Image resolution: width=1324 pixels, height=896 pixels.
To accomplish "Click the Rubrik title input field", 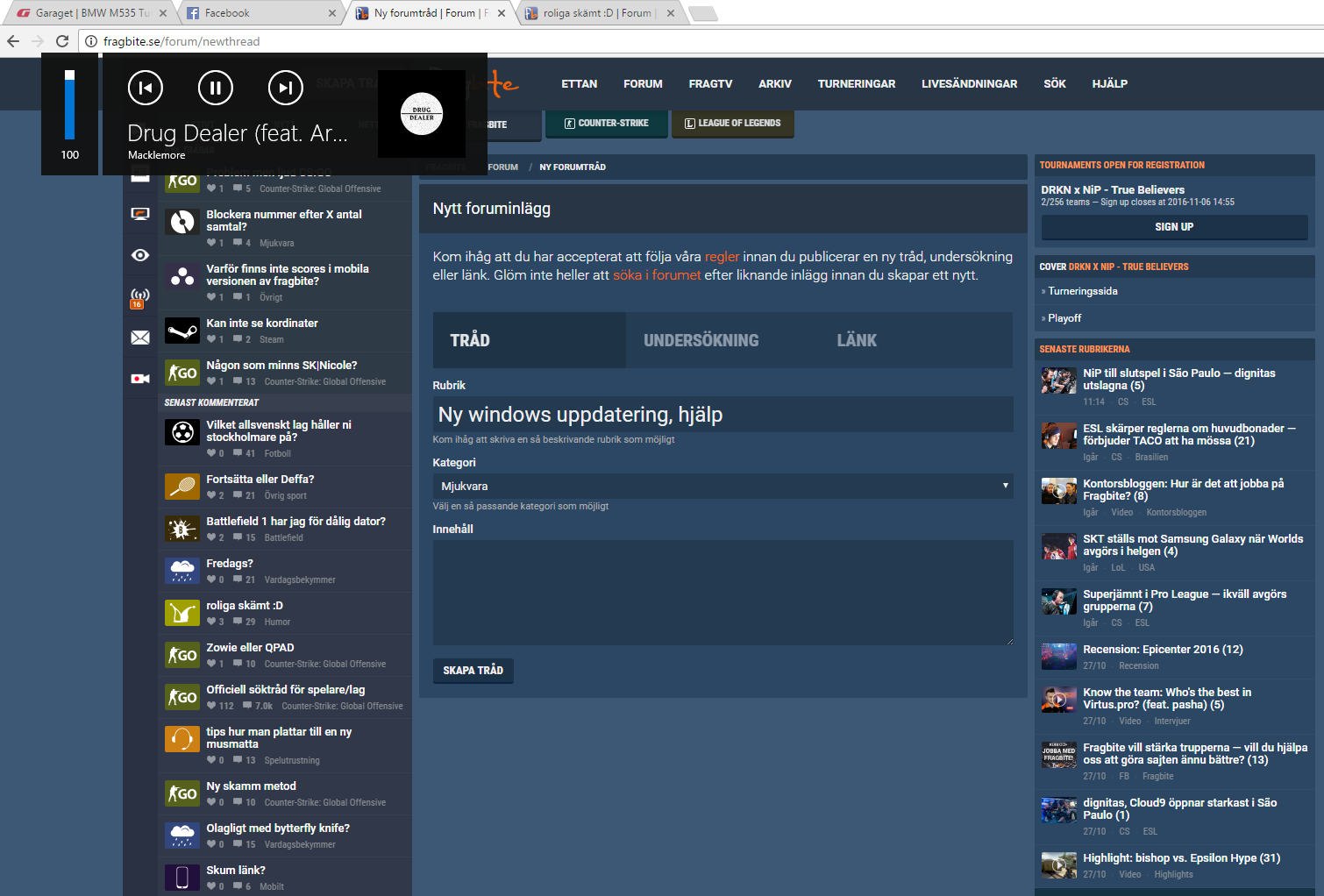I will coord(723,415).
